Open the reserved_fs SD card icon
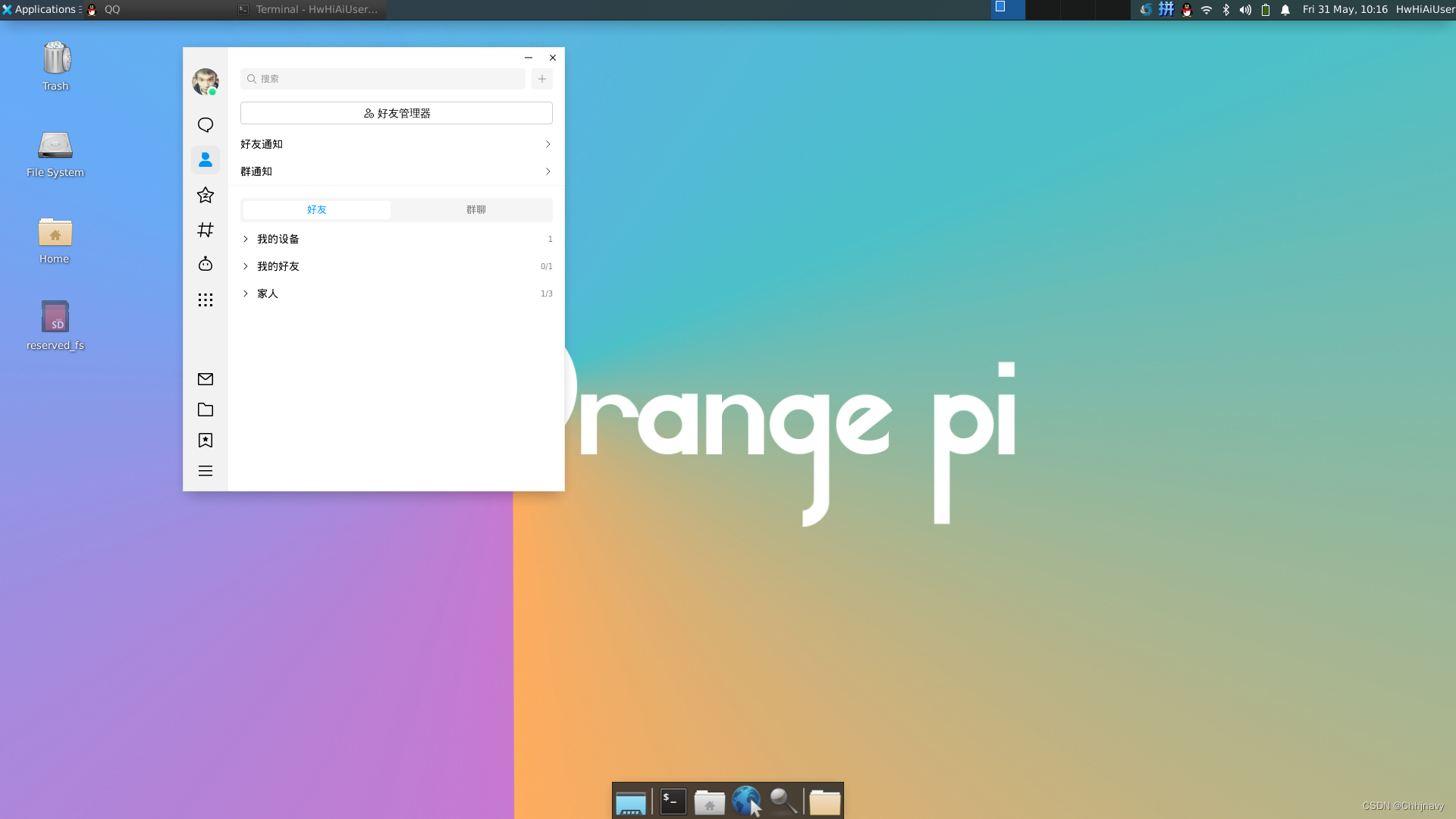 coord(55,325)
